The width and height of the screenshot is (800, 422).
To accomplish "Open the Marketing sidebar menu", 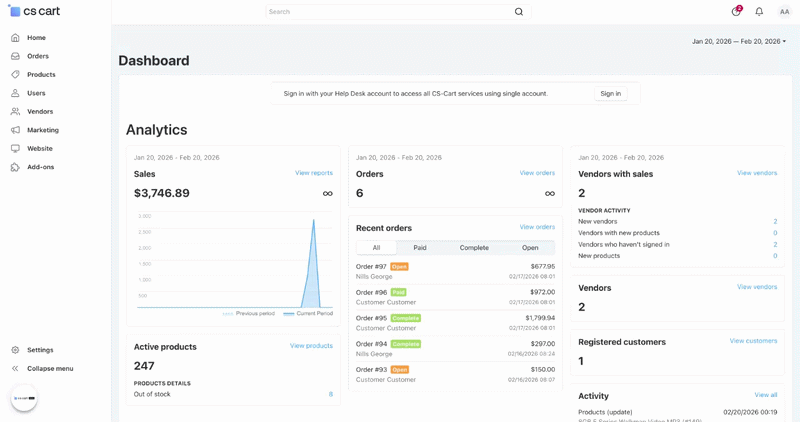I will click(42, 130).
